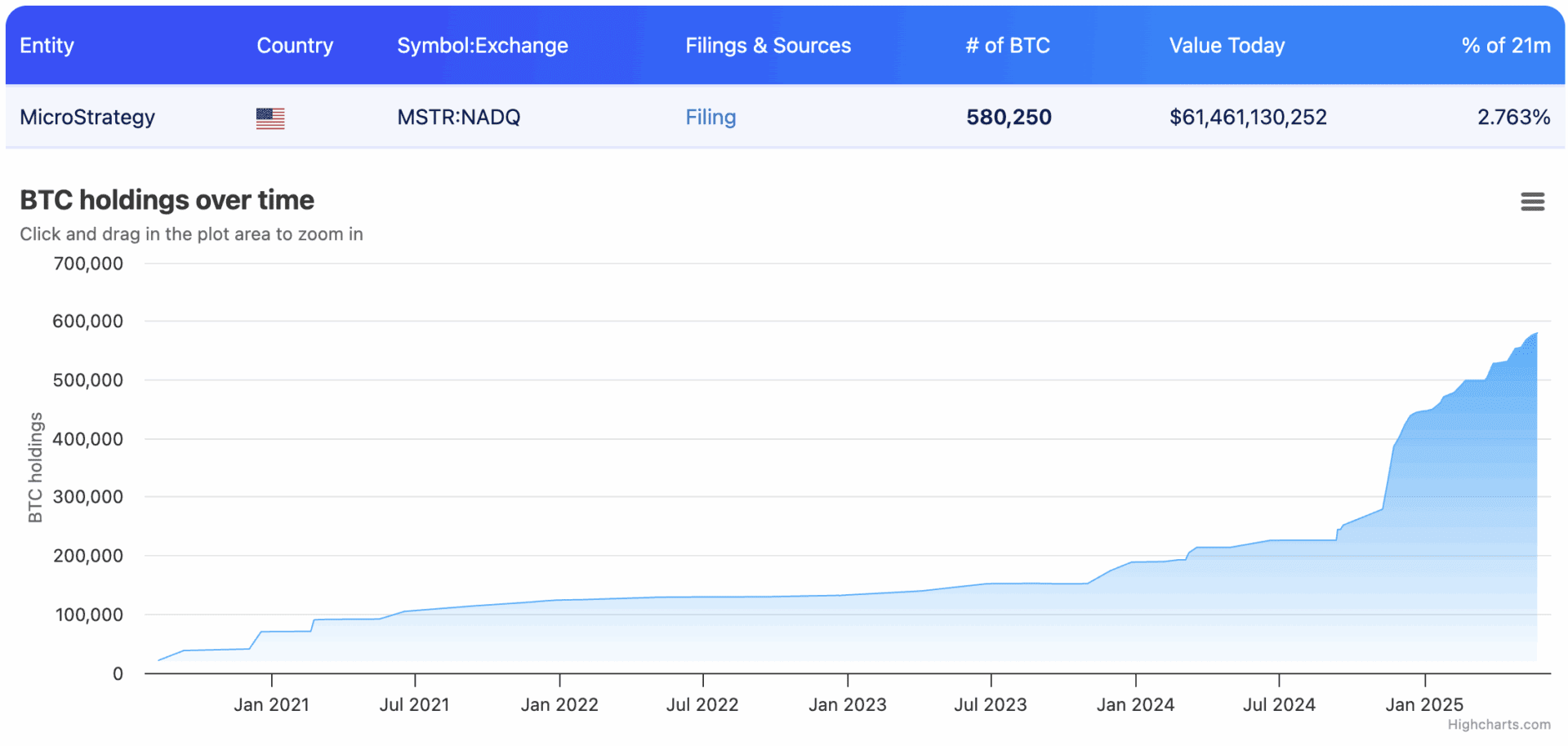This screenshot has width=1568, height=746.
Task: Click the 100,000 y-axis label
Action: [x=89, y=615]
